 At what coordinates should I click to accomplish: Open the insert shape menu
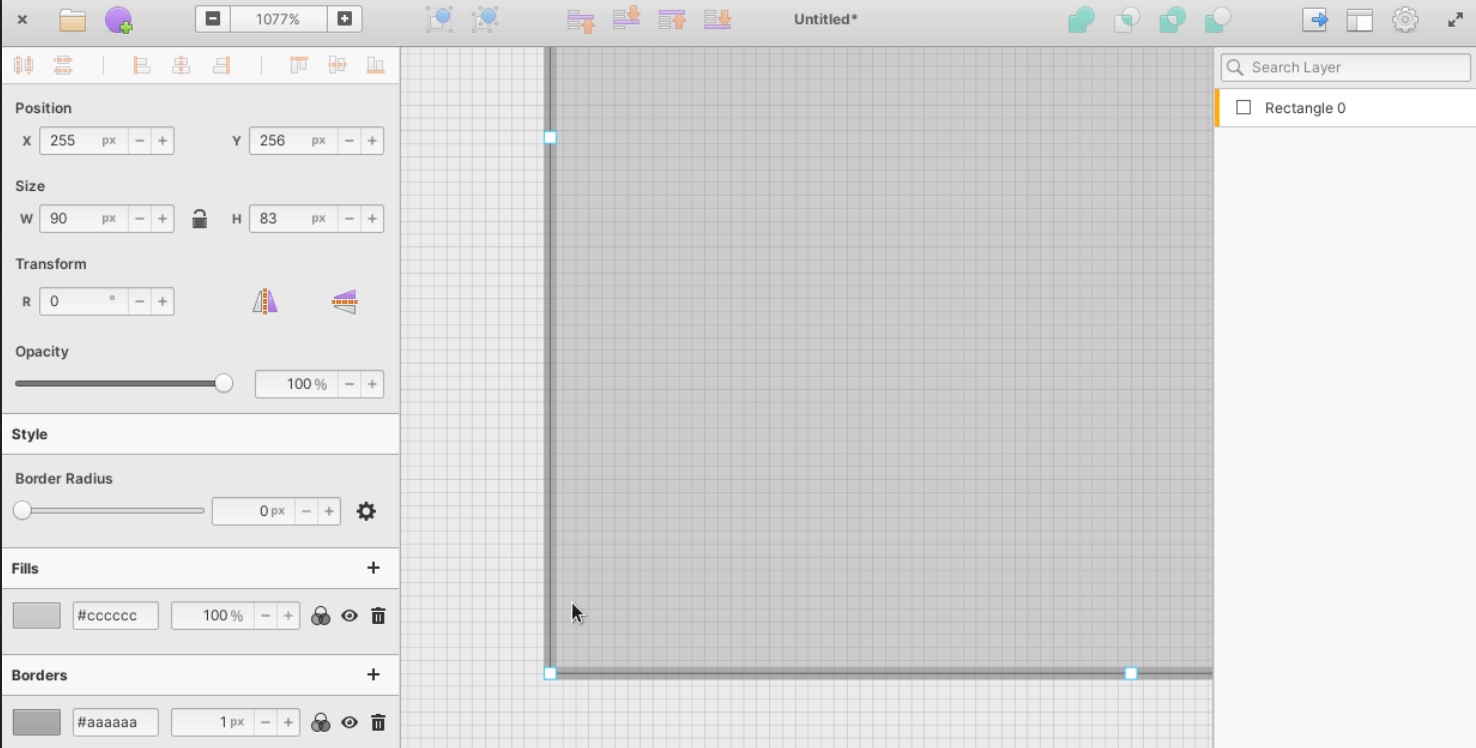[119, 20]
